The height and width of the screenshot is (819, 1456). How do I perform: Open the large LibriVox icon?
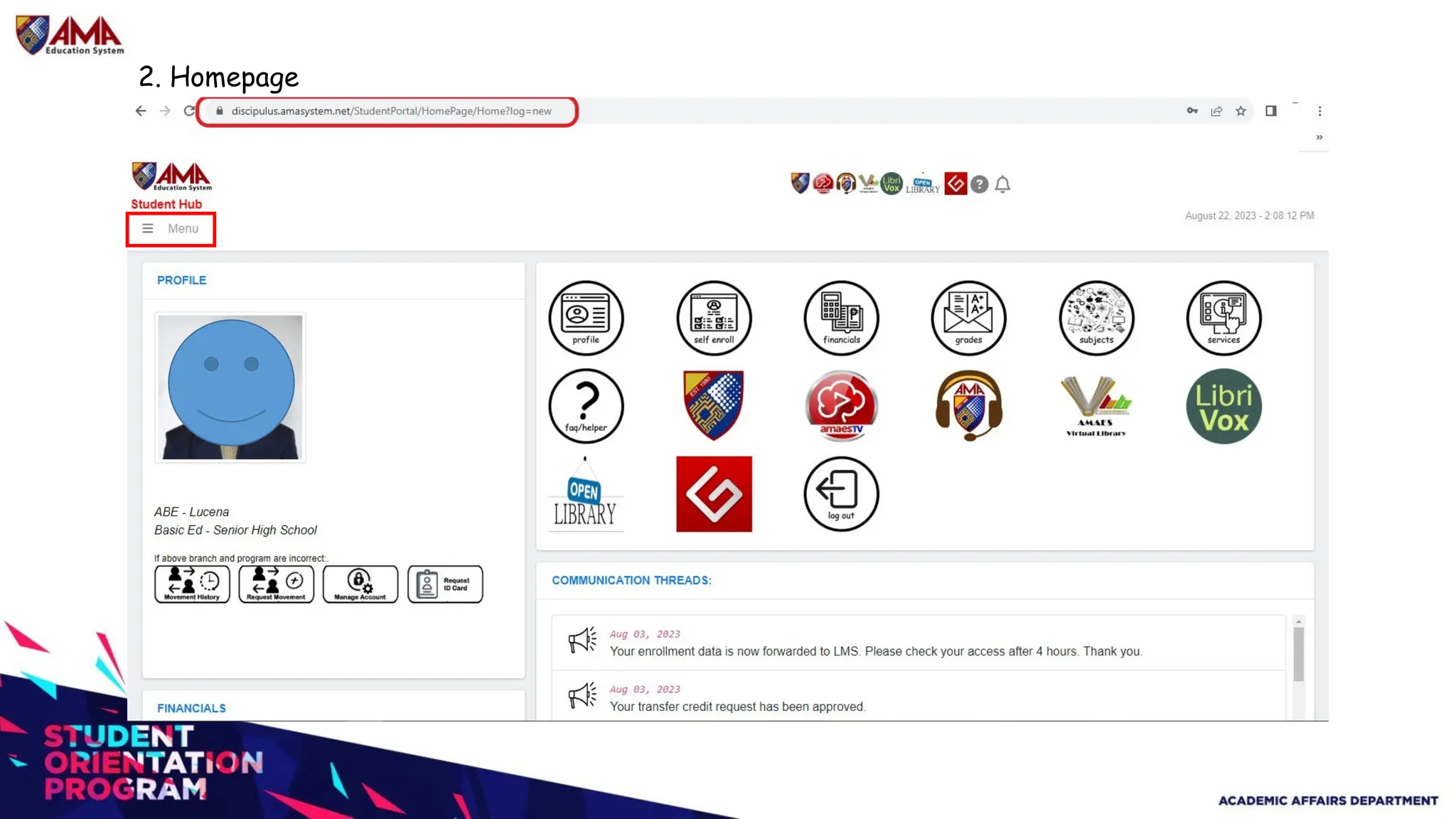pos(1224,406)
